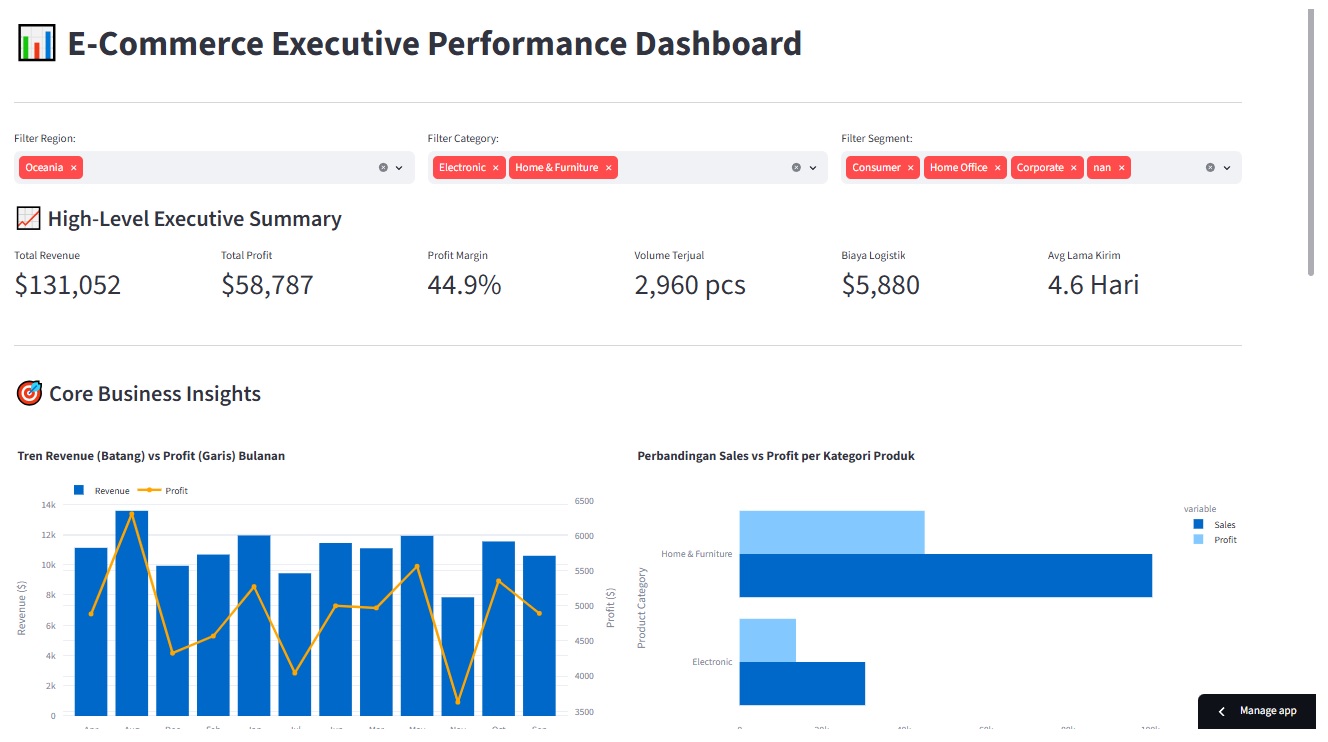Screen dimensions: 1328x742
Task: Click the Manage app chevron arrow
Action: point(1221,711)
